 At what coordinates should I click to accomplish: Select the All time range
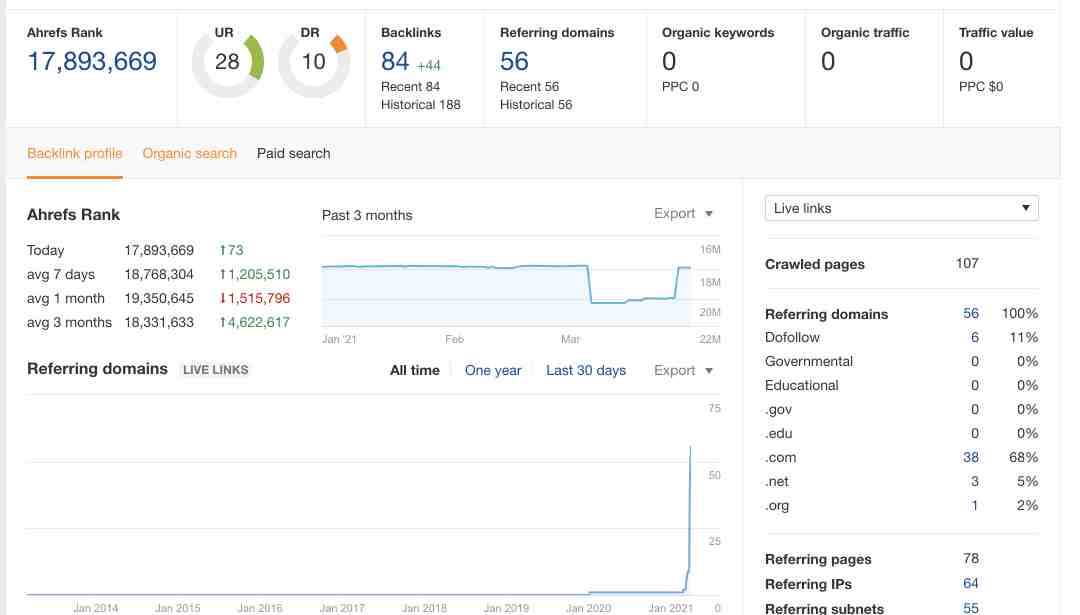click(415, 371)
